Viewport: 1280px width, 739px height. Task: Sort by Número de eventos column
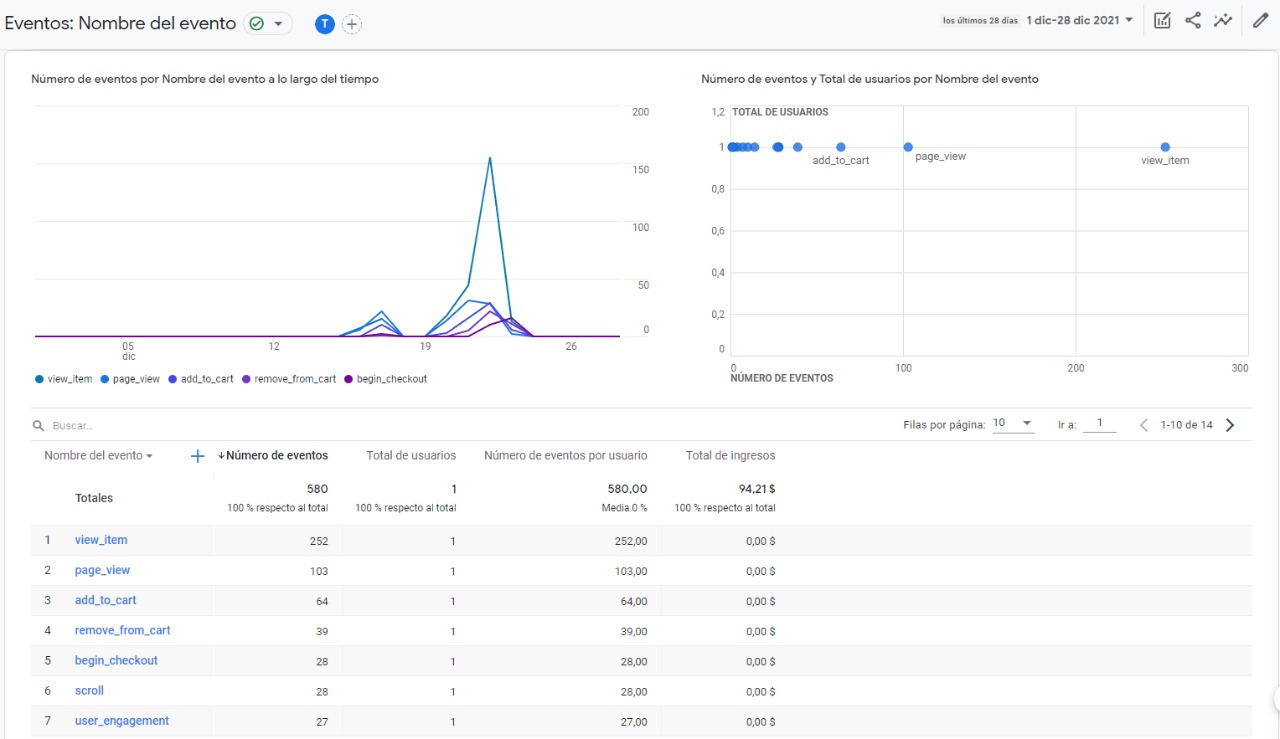pyautogui.click(x=273, y=455)
